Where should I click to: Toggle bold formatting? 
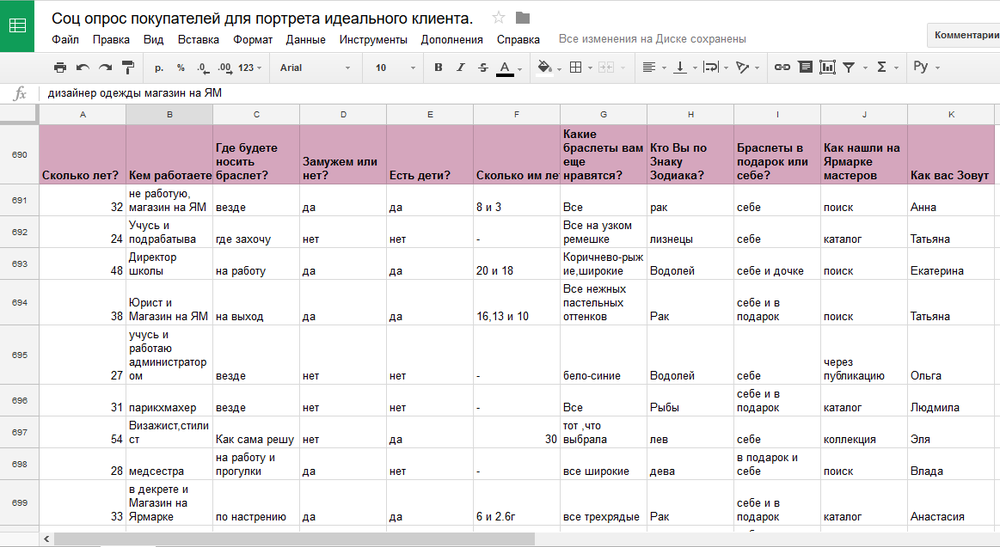tap(438, 68)
